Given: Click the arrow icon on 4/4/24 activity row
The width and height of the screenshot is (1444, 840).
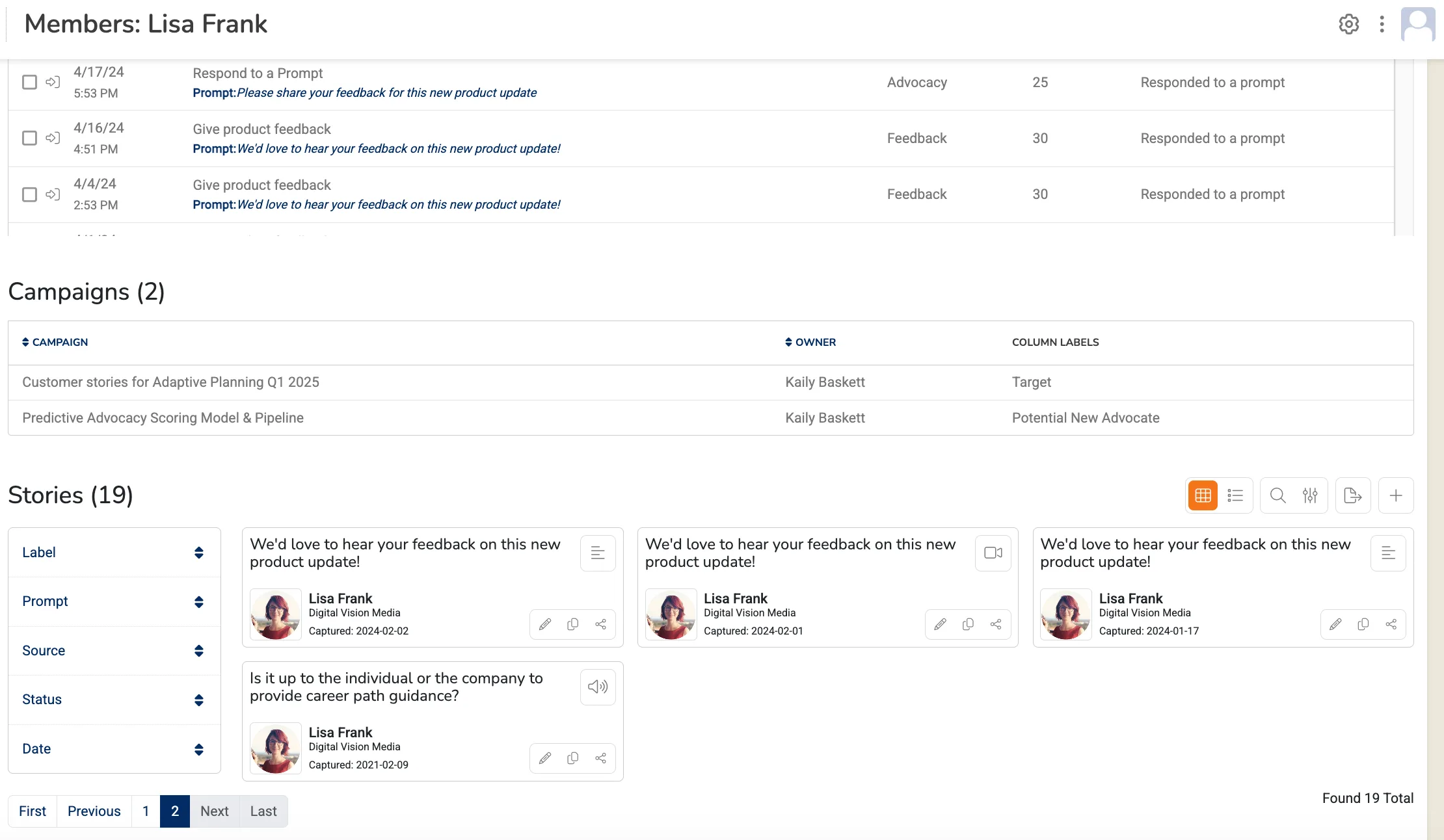Looking at the screenshot, I should coord(53,194).
